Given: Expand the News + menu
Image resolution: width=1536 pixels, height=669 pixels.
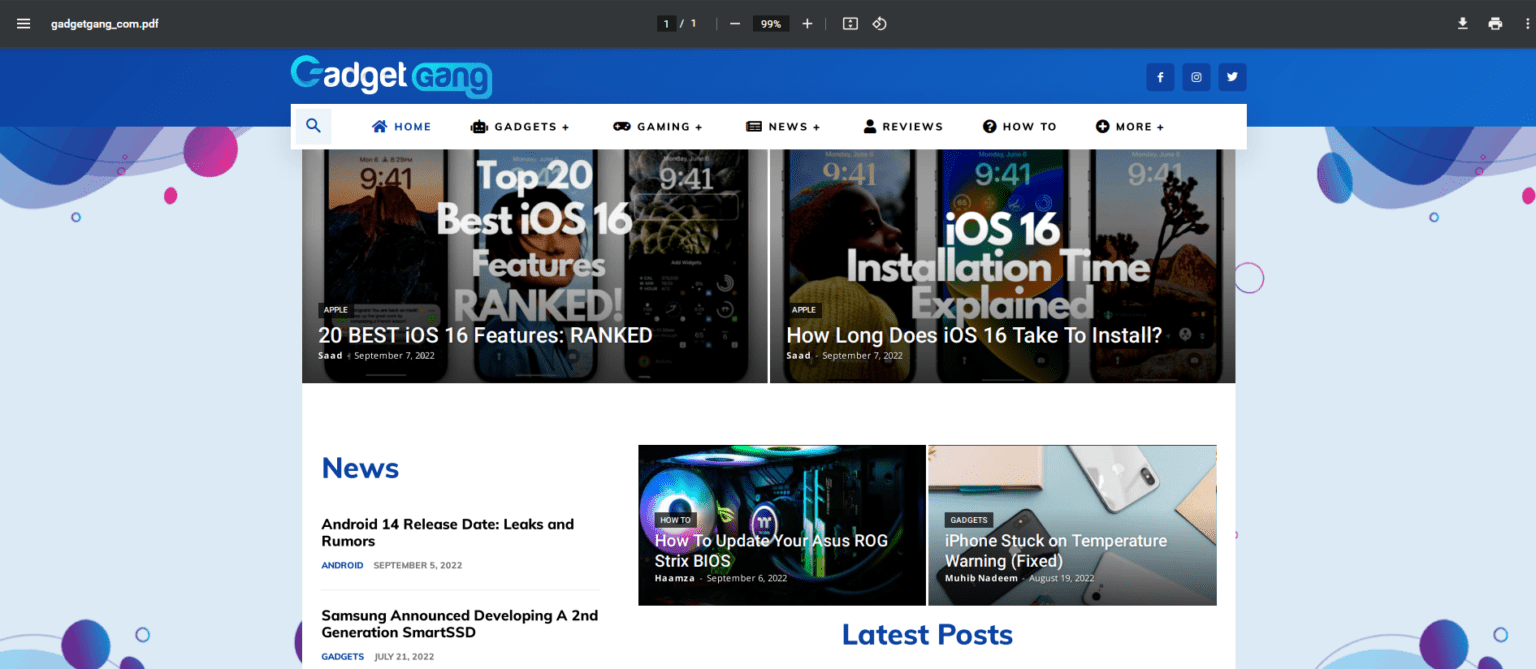Looking at the screenshot, I should click(783, 127).
